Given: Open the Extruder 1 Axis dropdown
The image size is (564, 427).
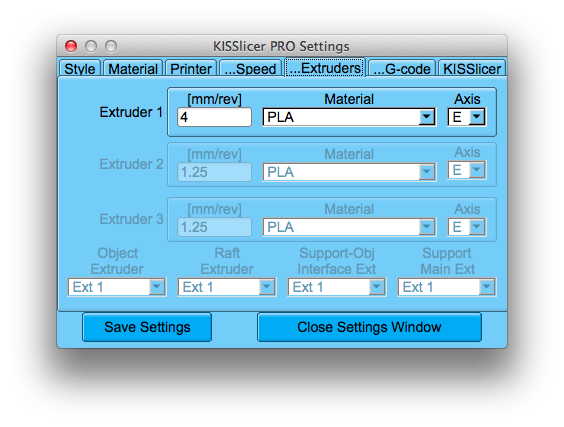Looking at the screenshot, I should pos(467,117).
